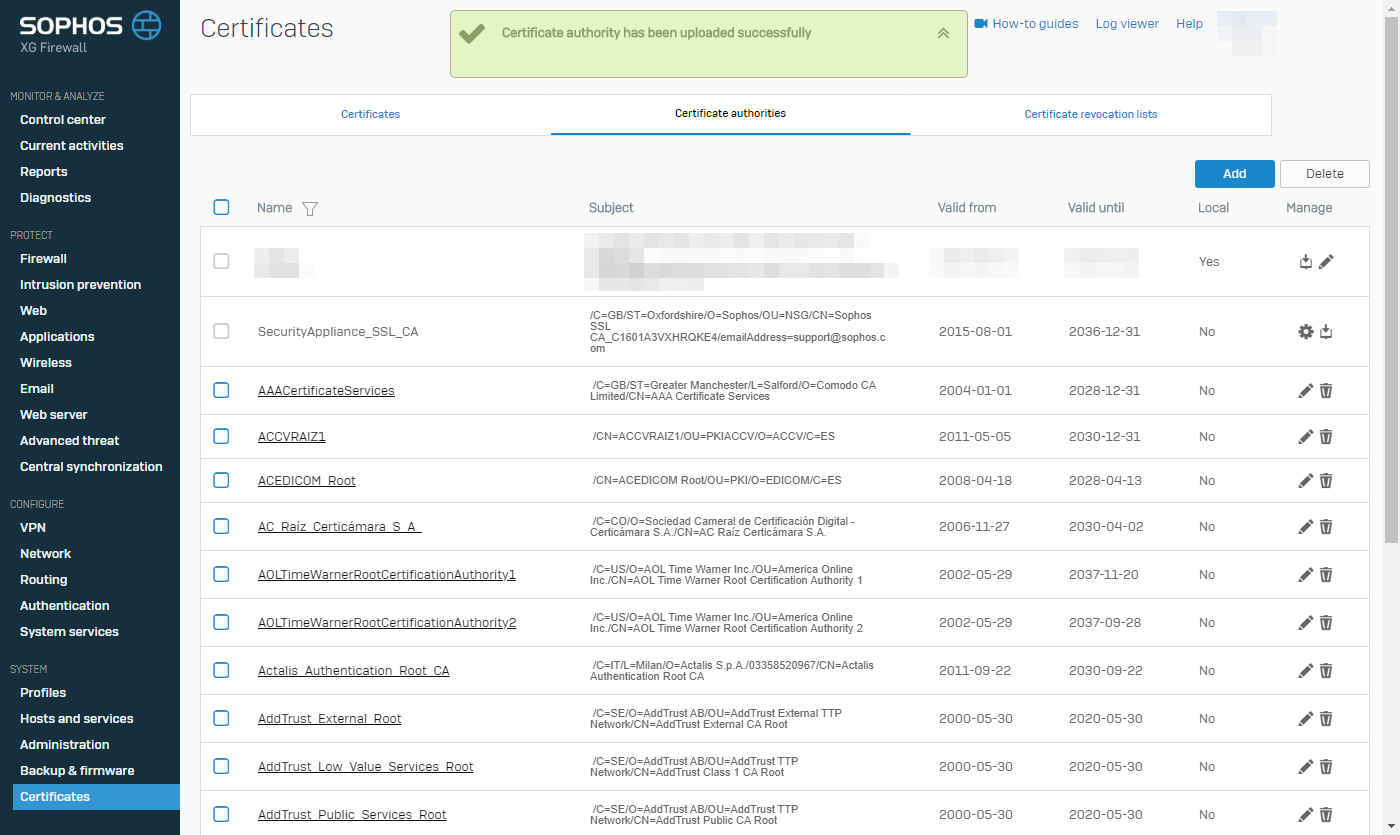This screenshot has width=1400, height=835.
Task: Open AddTrust_Public_Services_Root name link
Action: [x=352, y=815]
